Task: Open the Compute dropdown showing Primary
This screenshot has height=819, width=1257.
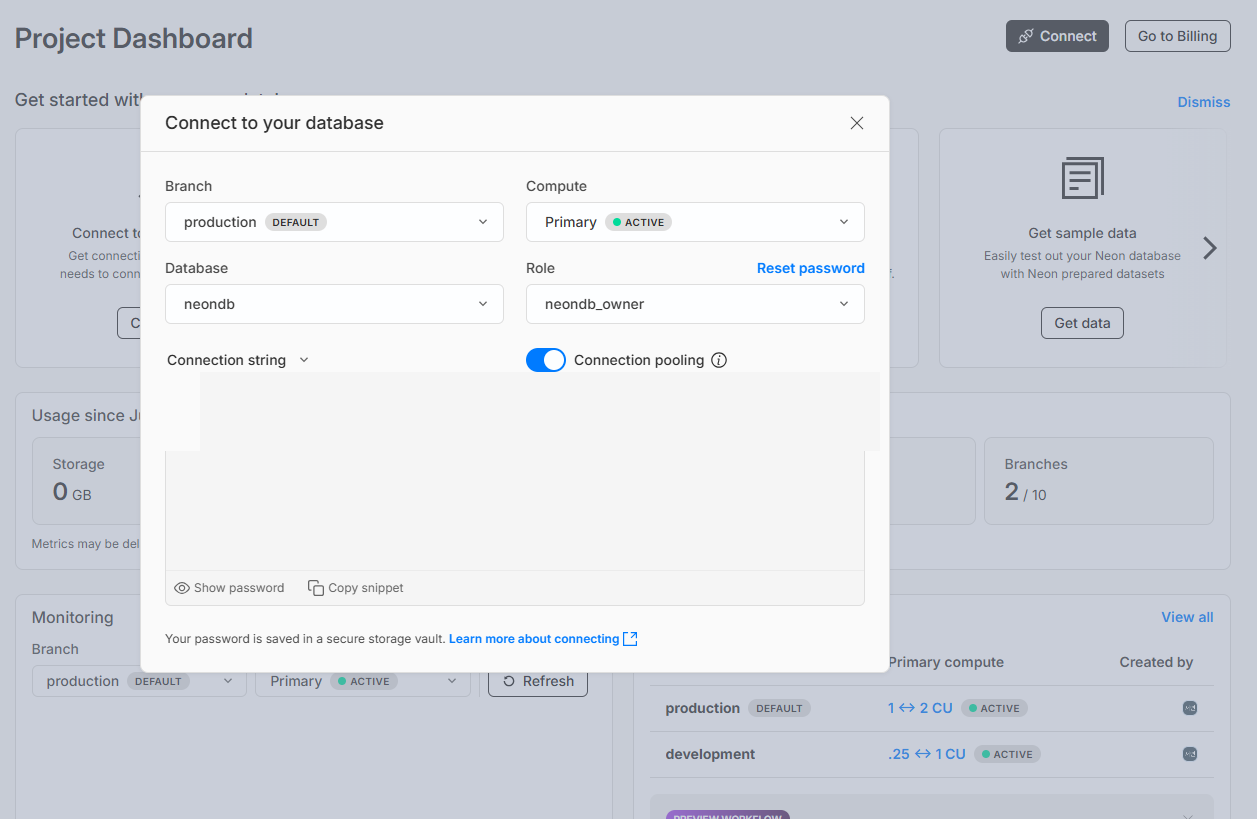Action: coord(695,222)
